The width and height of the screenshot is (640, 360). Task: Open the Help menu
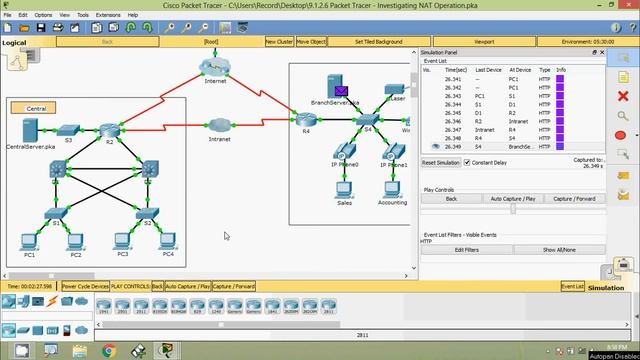click(133, 15)
